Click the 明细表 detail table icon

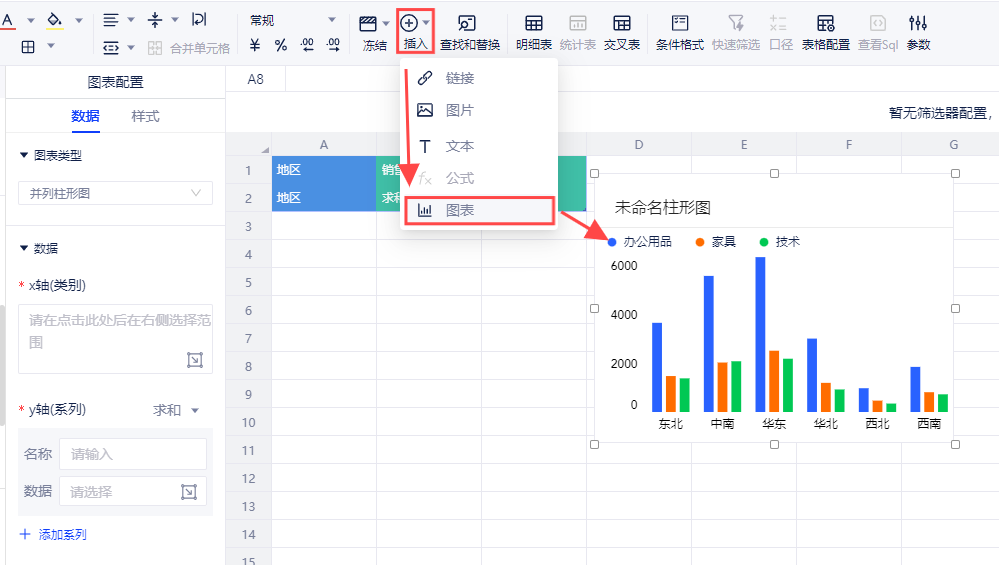[534, 32]
